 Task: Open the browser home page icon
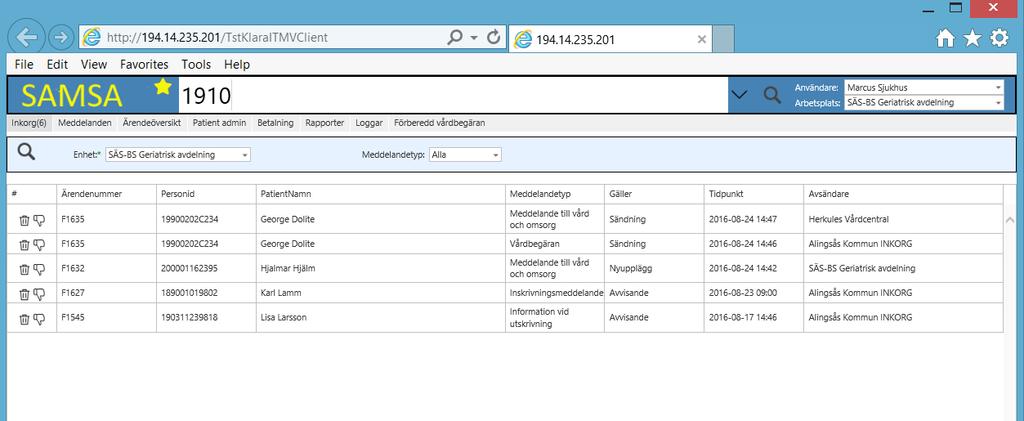coord(945,39)
